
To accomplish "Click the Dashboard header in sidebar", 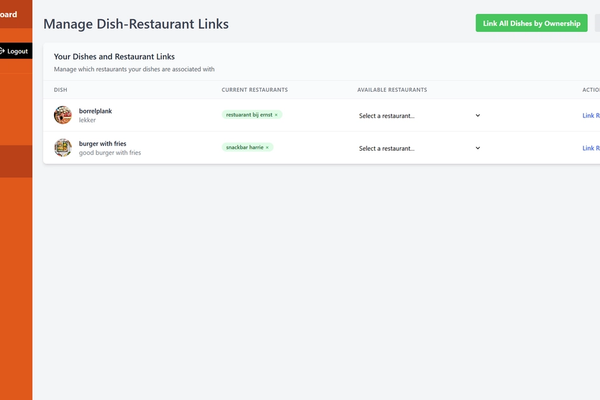I will pyautogui.click(x=8, y=15).
